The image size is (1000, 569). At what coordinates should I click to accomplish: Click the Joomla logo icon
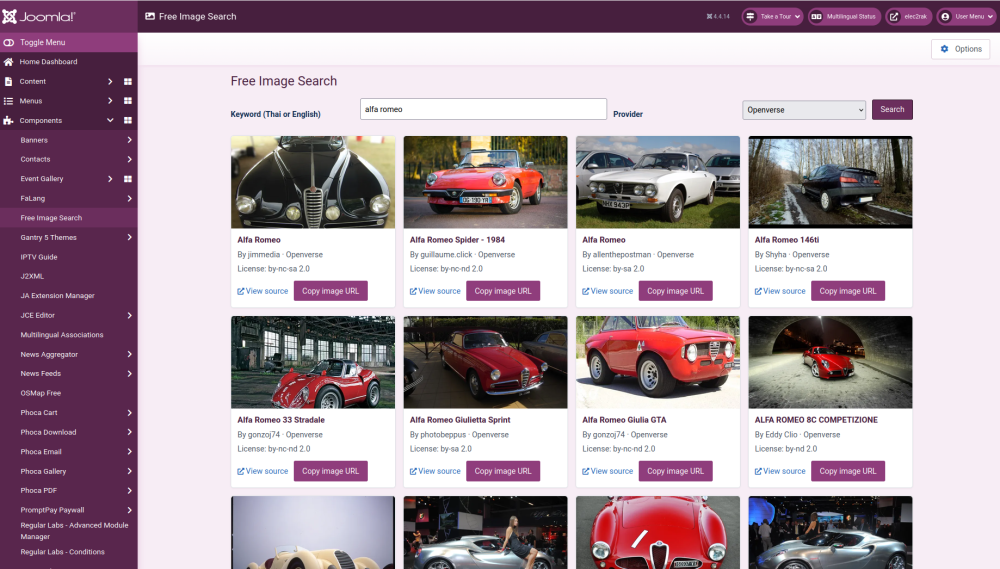(9, 17)
